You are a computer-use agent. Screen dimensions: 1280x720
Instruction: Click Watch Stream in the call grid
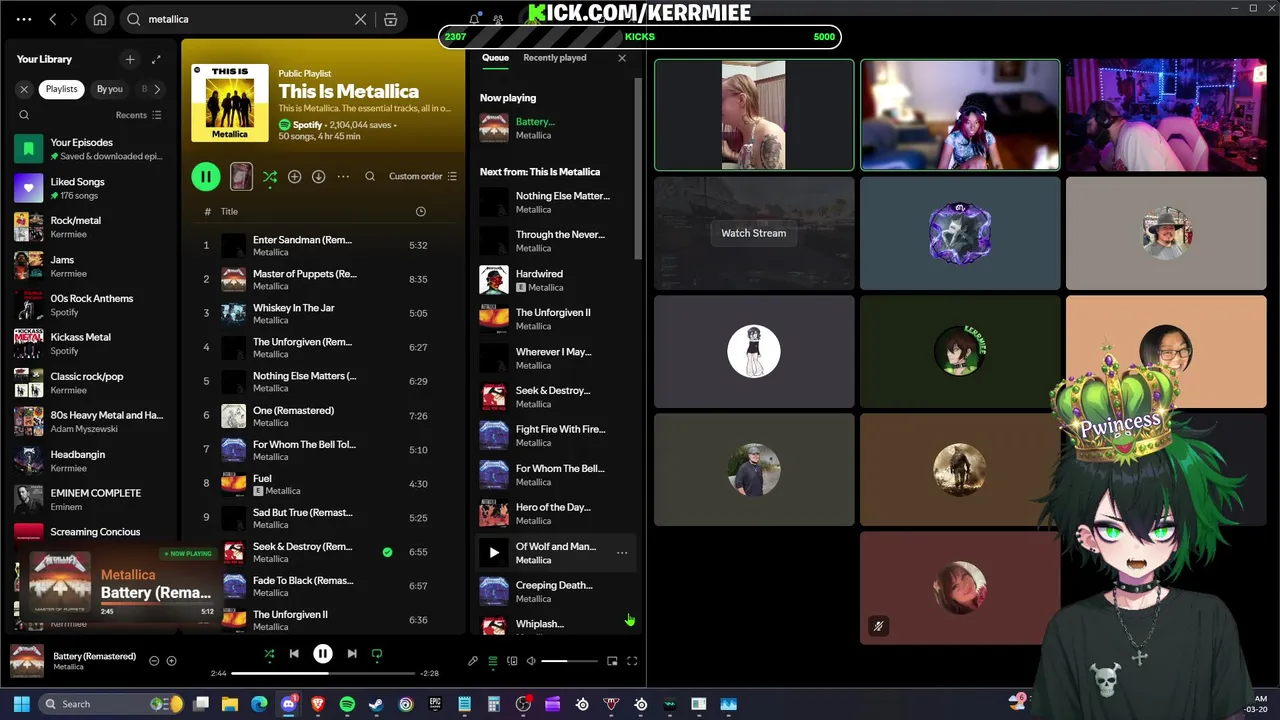(754, 233)
